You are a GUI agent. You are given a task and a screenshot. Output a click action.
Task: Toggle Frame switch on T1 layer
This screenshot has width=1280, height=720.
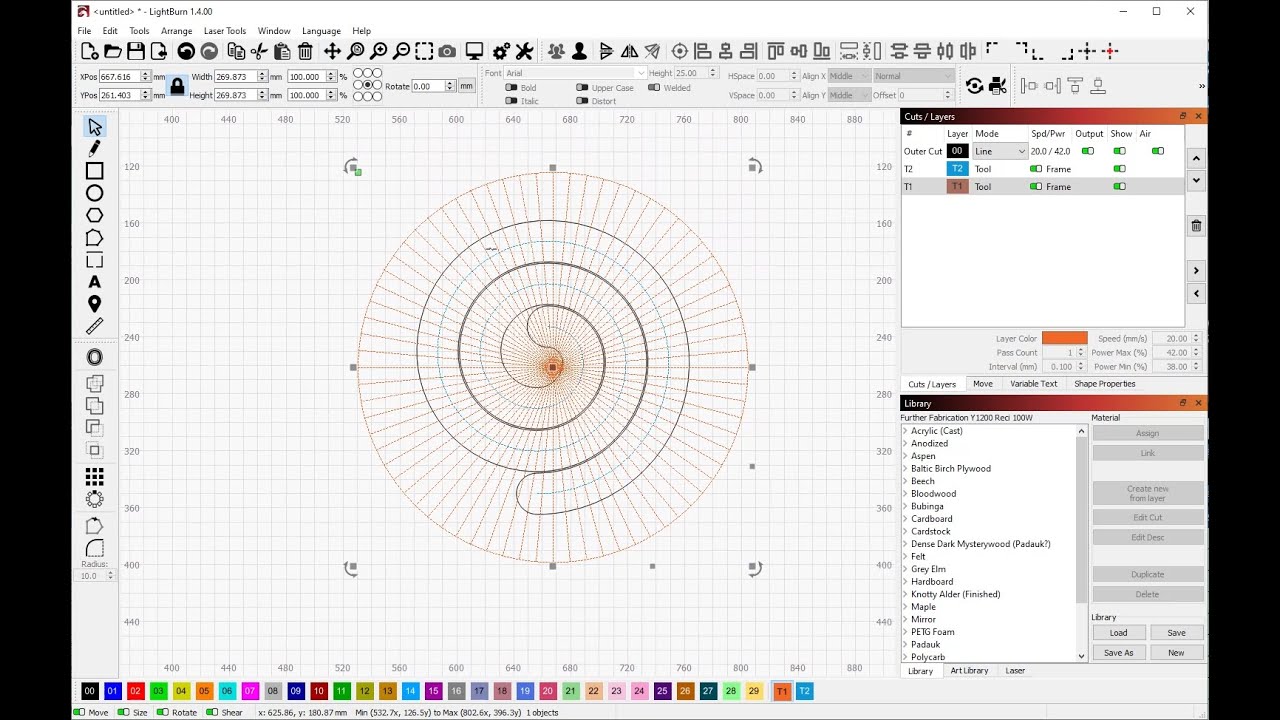pos(1035,187)
